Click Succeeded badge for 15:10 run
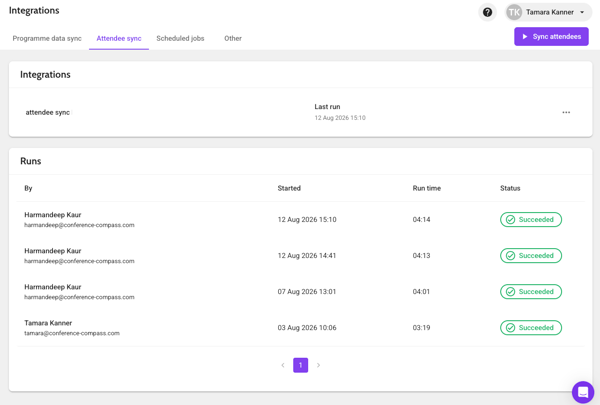The height and width of the screenshot is (405, 600). (x=531, y=219)
